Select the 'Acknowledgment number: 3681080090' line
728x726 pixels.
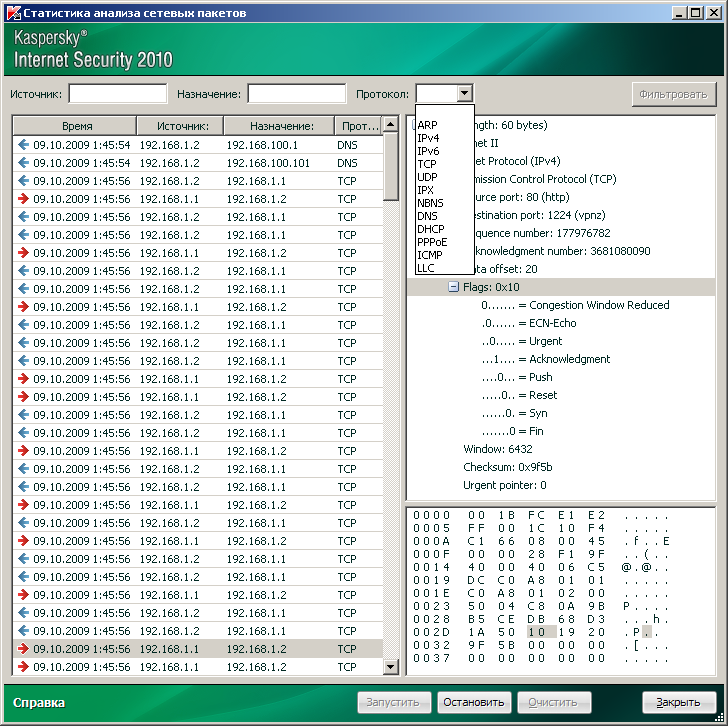[562, 251]
